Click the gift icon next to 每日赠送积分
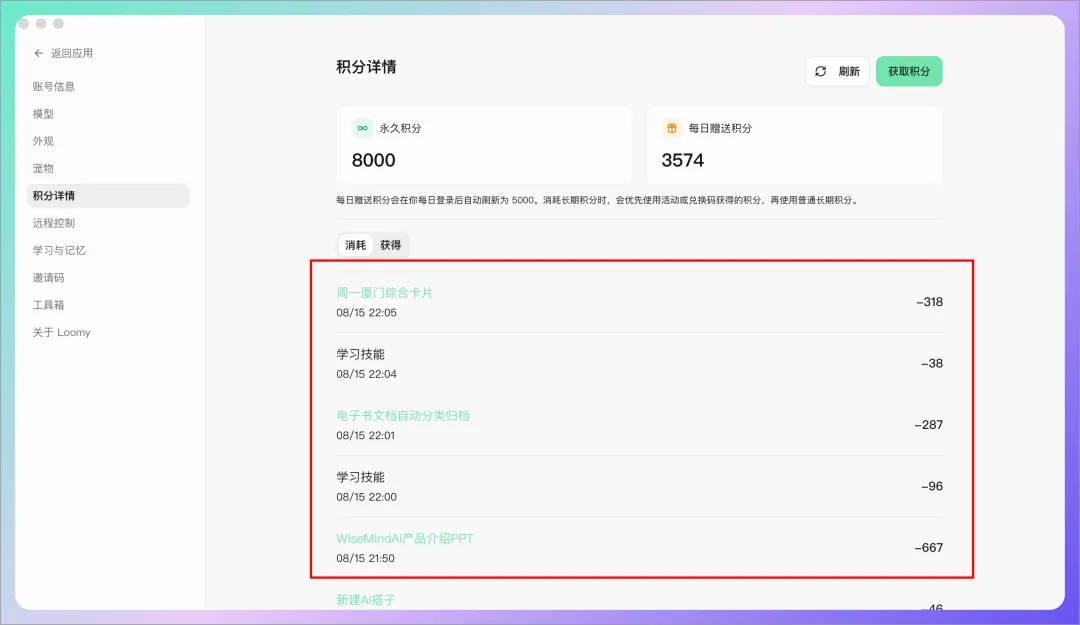Viewport: 1080px width, 625px height. (671, 128)
